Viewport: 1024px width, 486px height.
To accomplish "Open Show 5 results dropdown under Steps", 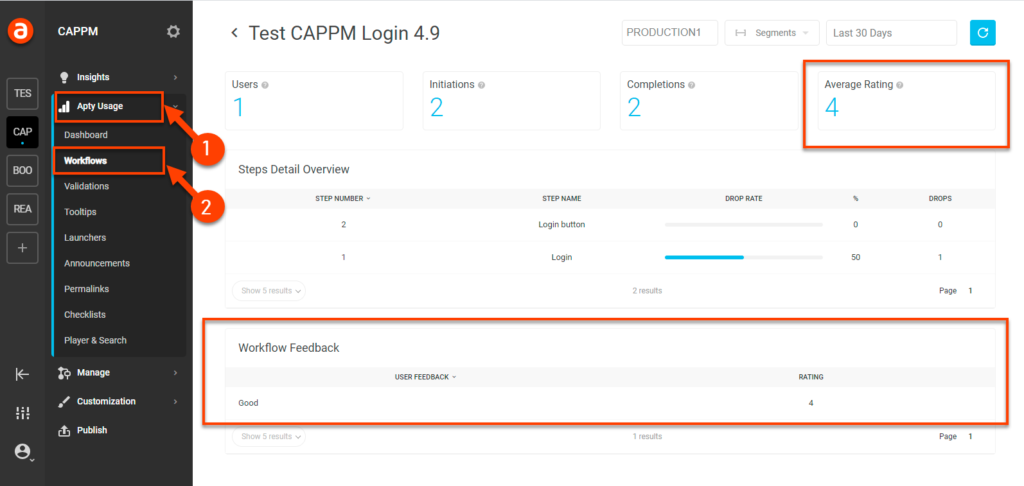I will click(x=269, y=291).
